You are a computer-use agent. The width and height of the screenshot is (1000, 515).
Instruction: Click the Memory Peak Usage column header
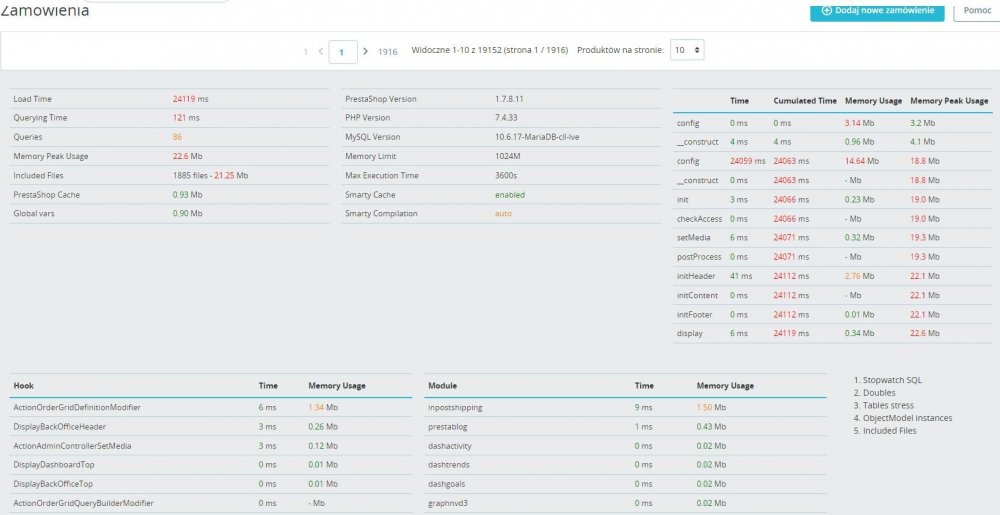948,101
